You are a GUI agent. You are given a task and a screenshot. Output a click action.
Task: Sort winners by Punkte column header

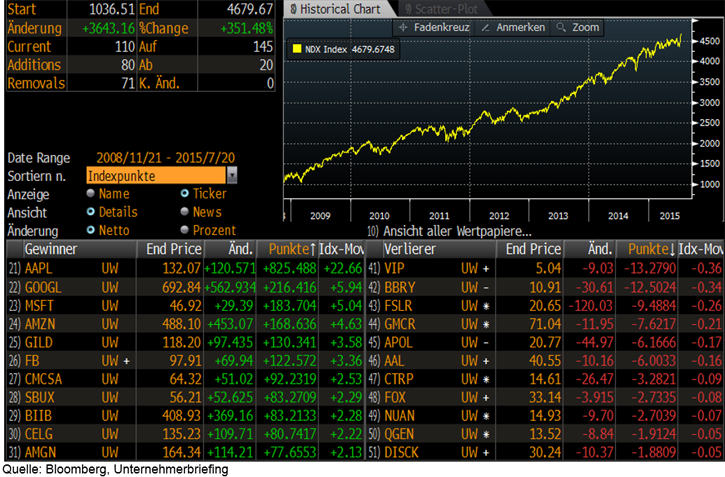coord(287,249)
